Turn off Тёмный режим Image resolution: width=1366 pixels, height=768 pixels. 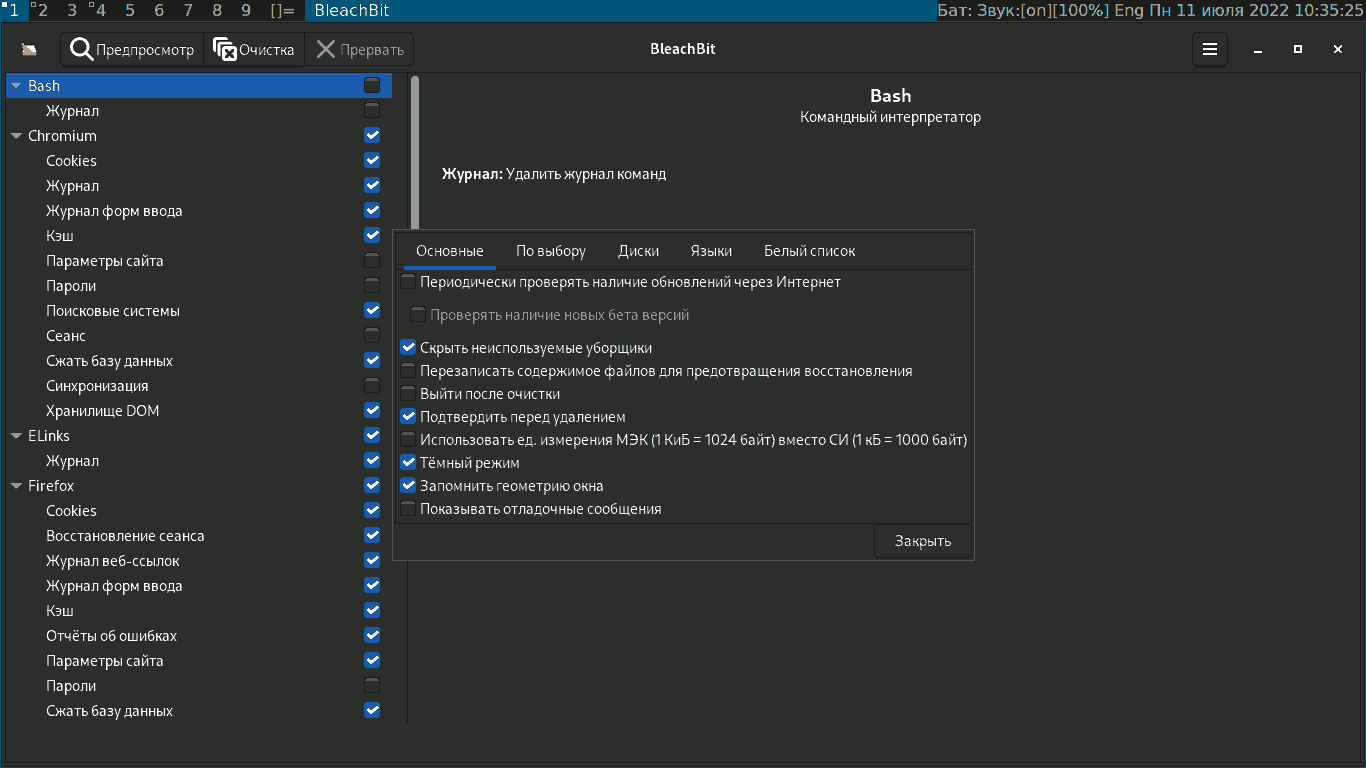pos(408,463)
